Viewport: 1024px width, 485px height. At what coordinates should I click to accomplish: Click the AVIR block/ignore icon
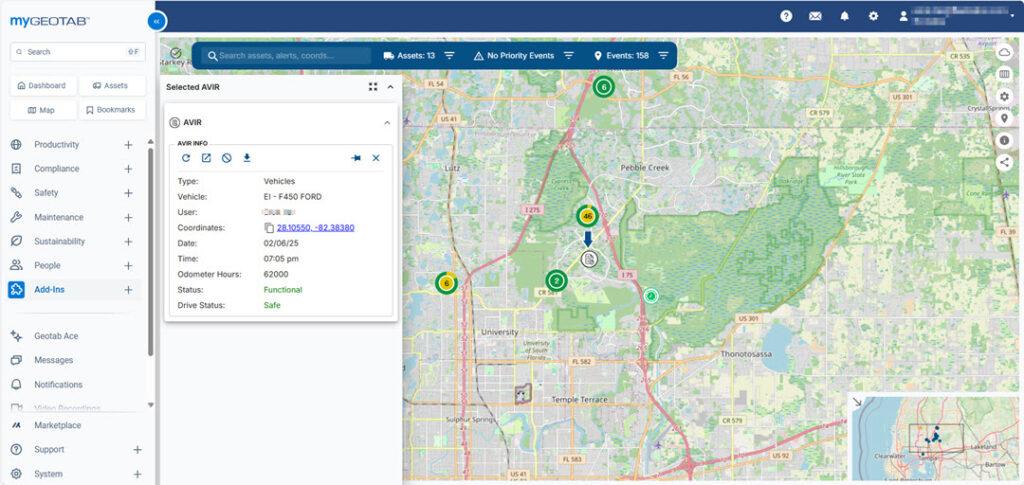tap(227, 158)
